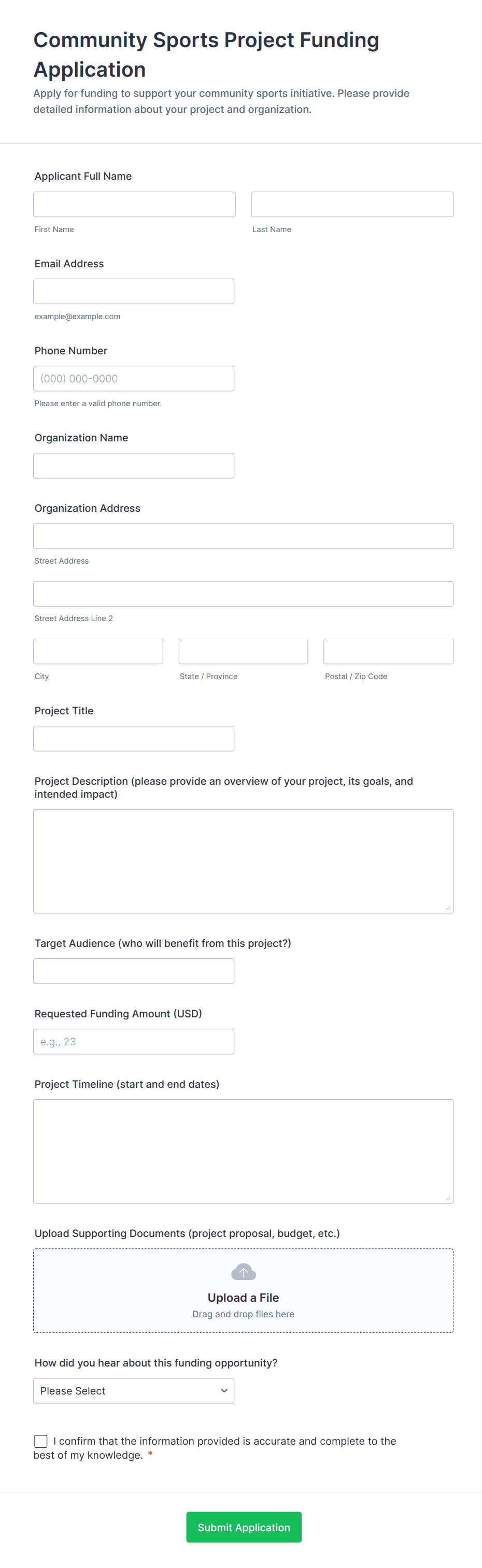Screen dimensions: 482x1568
Task: Select the Email Address field
Action: 133,291
